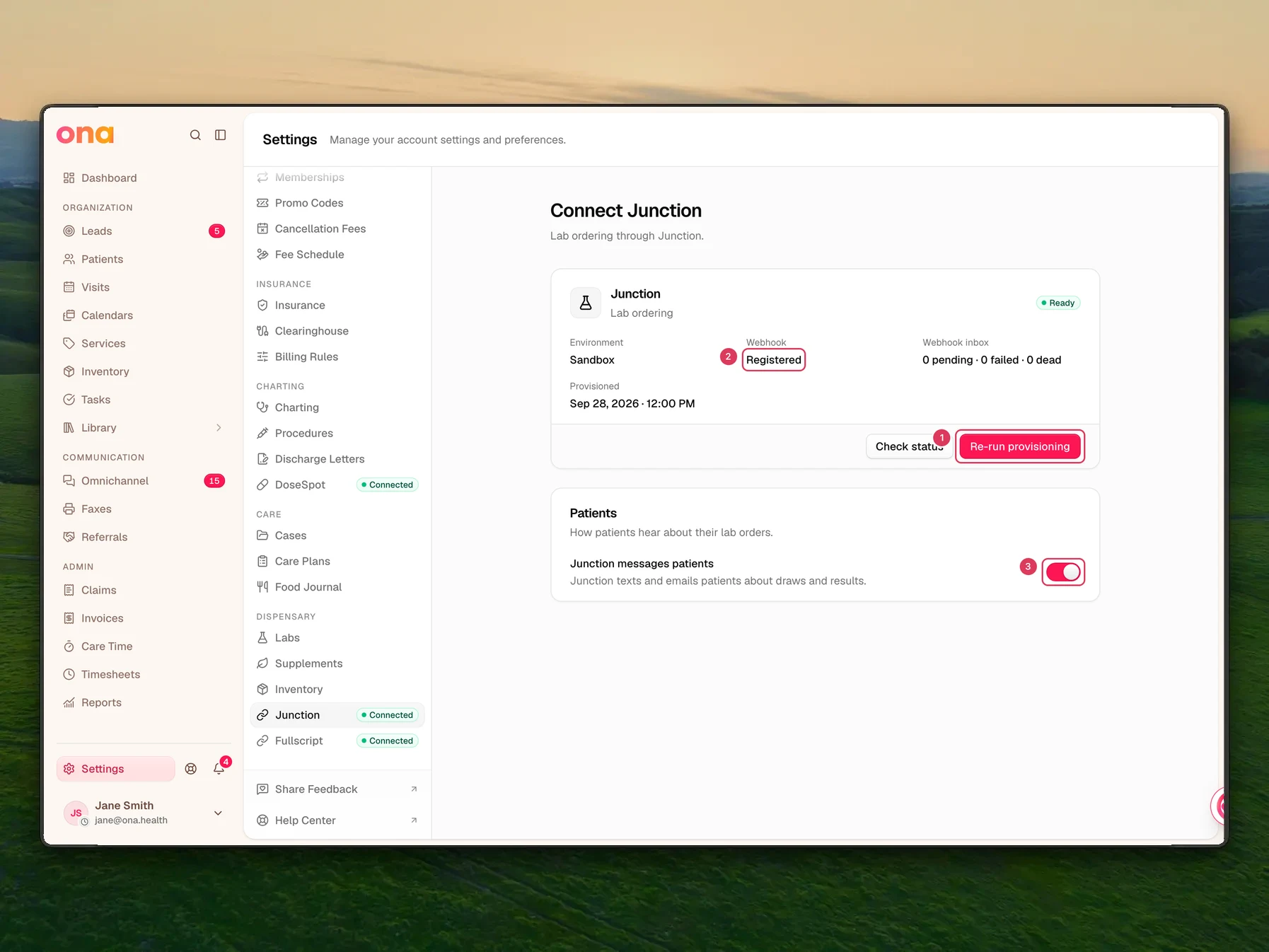Collapse the sidebar panel icon
The image size is (1269, 952).
[x=221, y=135]
